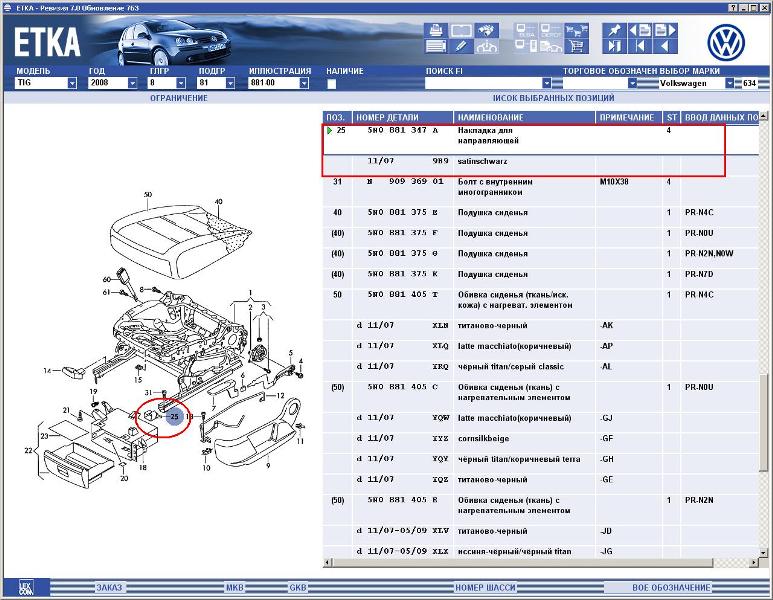Click the ИСОК ВЫБРАННЫХ ПОЗИЦИЙ header
This screenshot has width=773, height=600.
(x=554, y=98)
